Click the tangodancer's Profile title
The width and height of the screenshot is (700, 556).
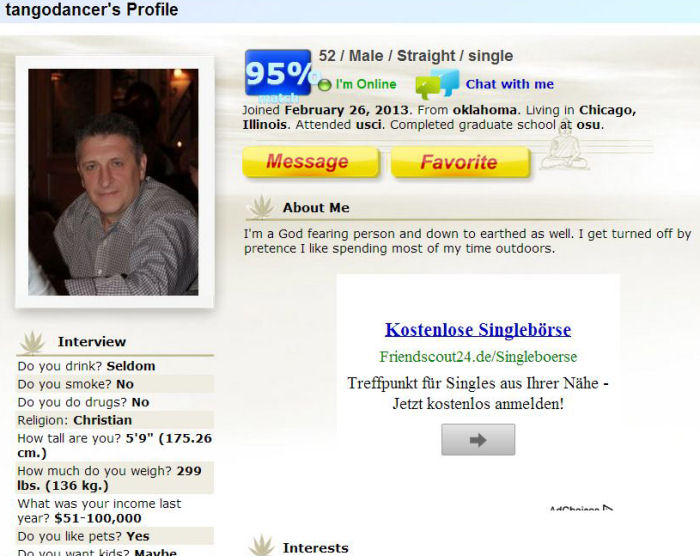point(92,9)
